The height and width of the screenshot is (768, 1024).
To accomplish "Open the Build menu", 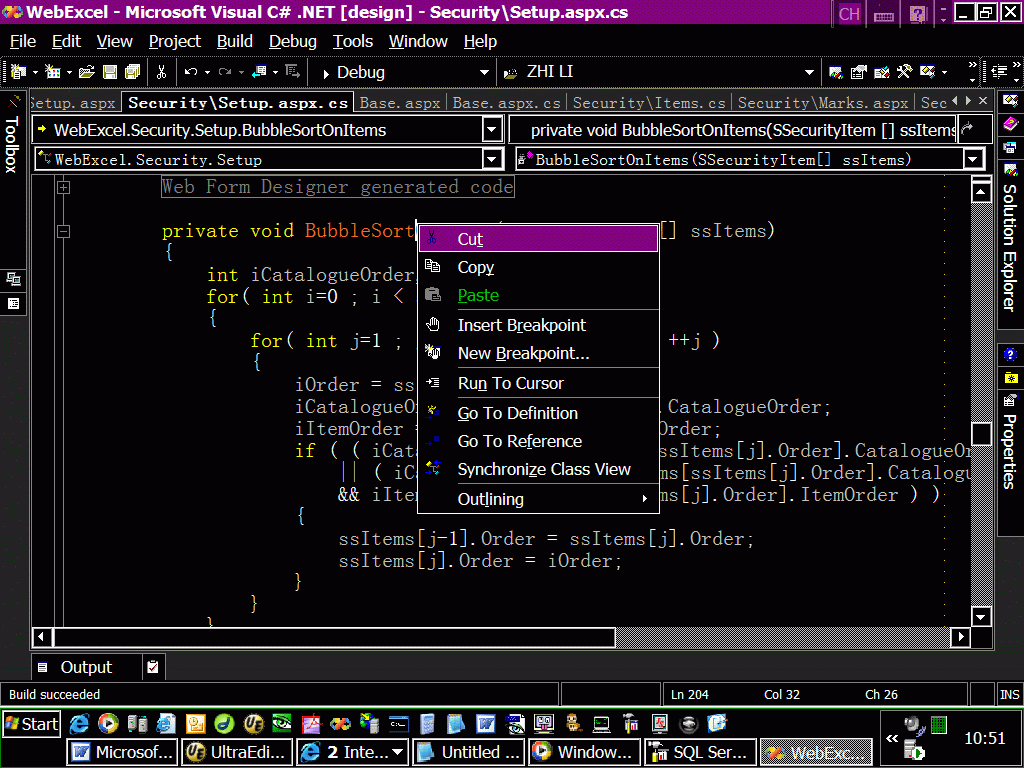I will 234,41.
